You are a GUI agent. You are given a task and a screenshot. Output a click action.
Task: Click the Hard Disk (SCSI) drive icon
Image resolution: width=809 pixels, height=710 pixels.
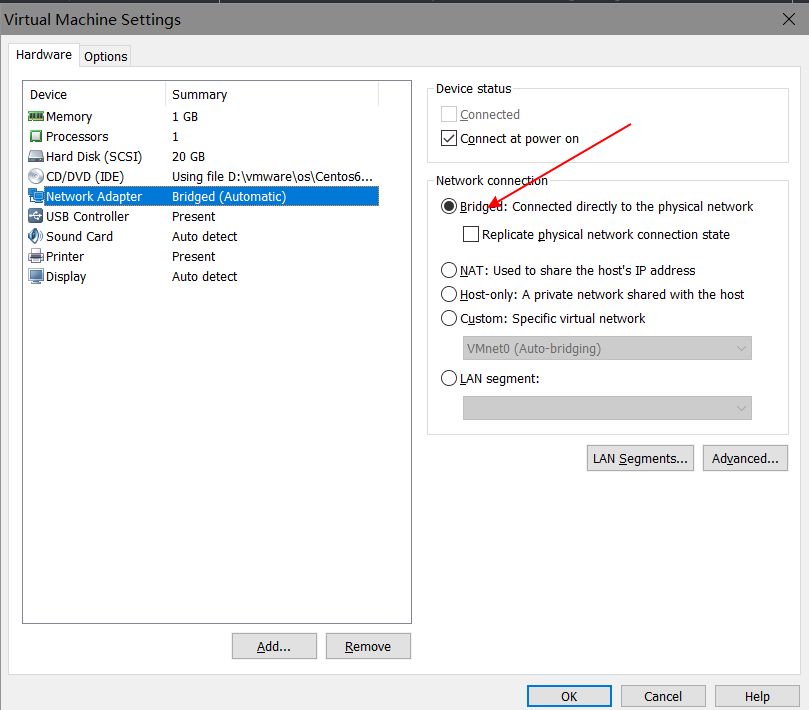pyautogui.click(x=36, y=156)
